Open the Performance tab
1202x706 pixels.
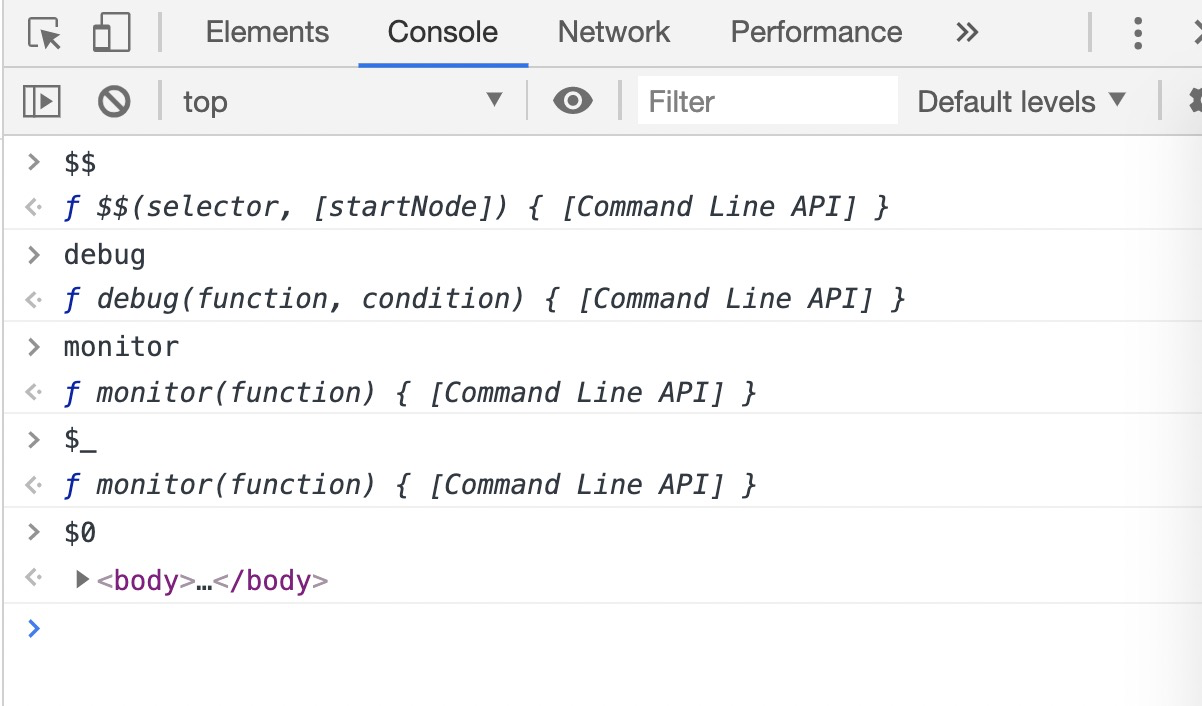[816, 32]
